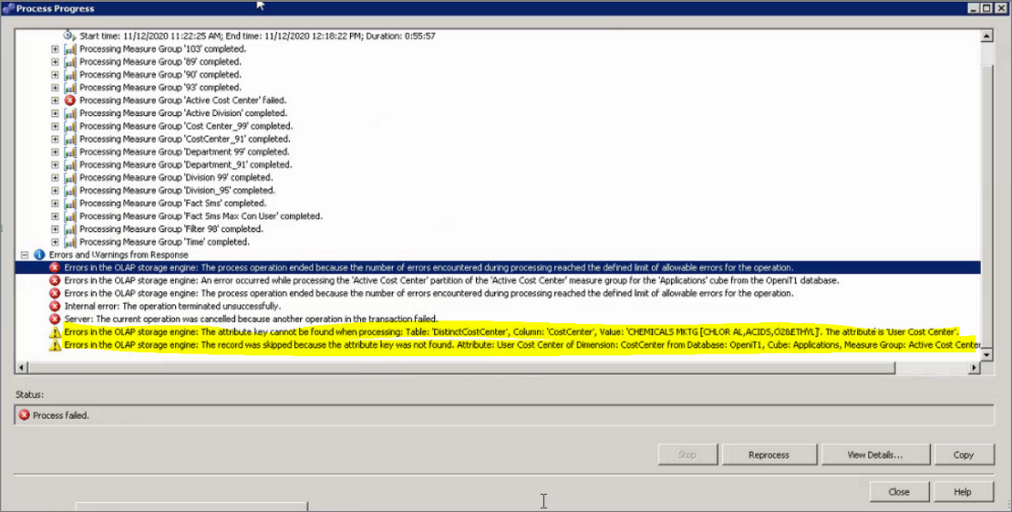Screen dimensions: 1012x512
Task: Click the warning icon beside 'record was skipped' row
Action: tap(55, 345)
